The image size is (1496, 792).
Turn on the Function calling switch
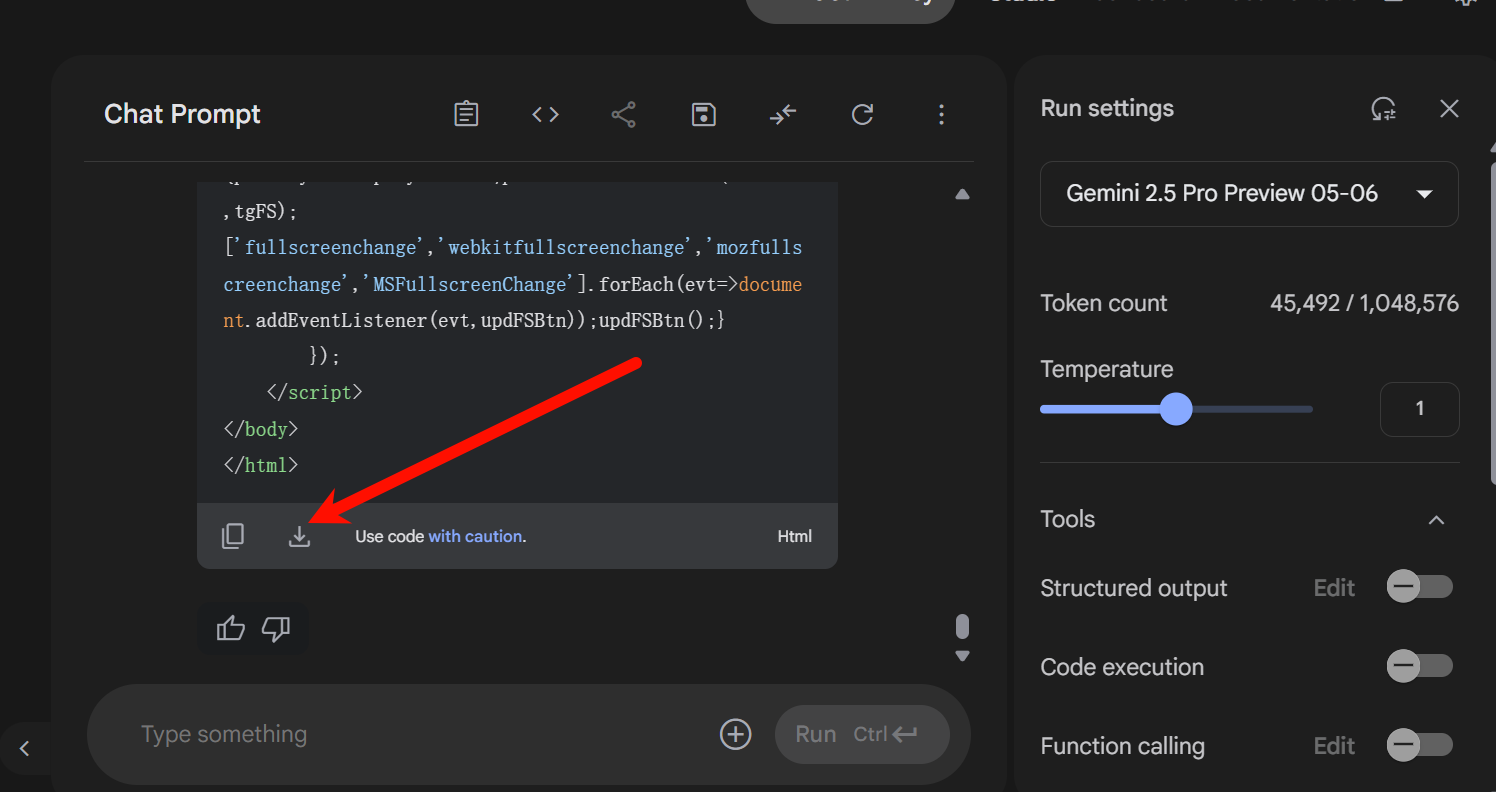tap(1420, 745)
